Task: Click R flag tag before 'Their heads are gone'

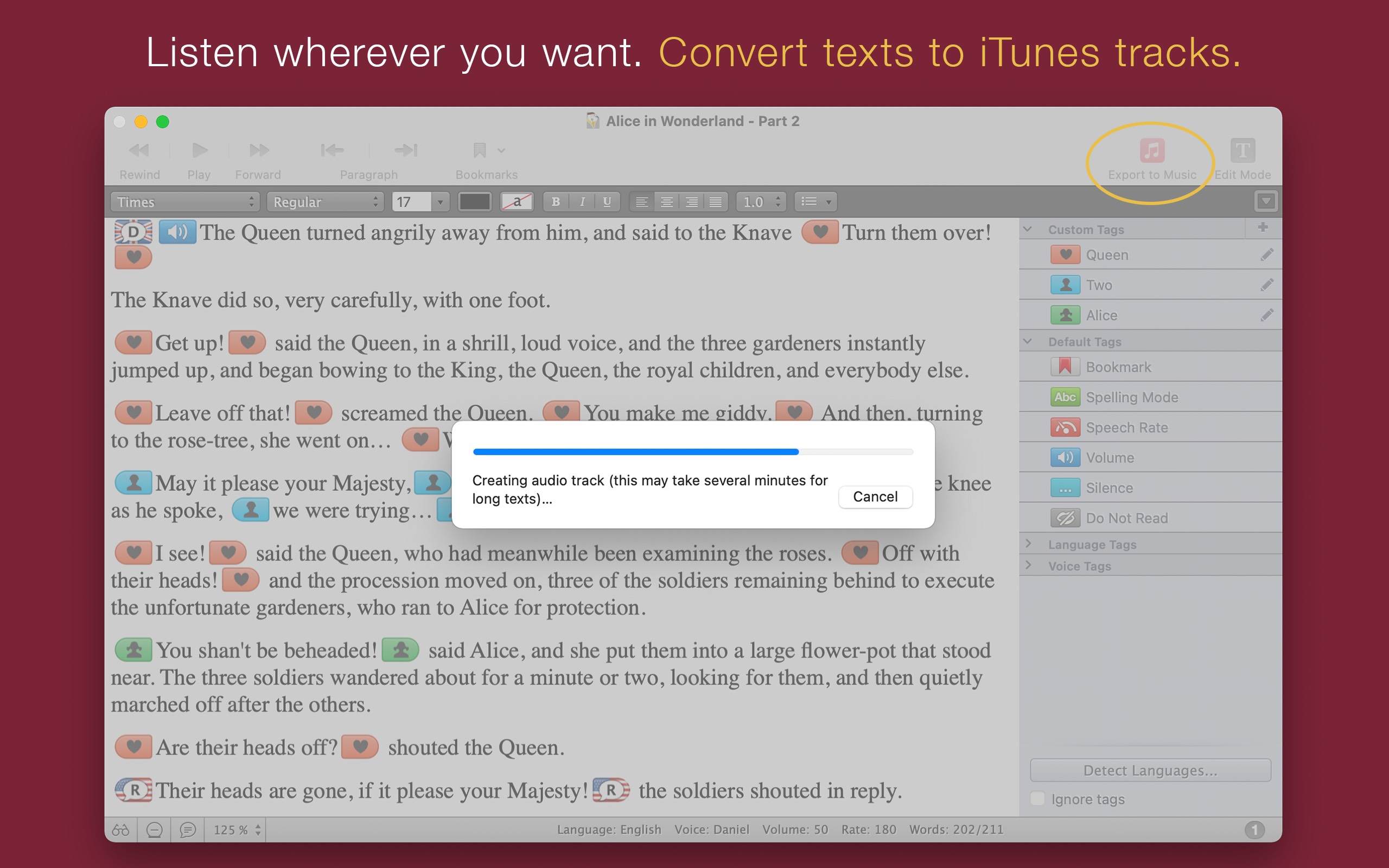Action: [x=133, y=790]
